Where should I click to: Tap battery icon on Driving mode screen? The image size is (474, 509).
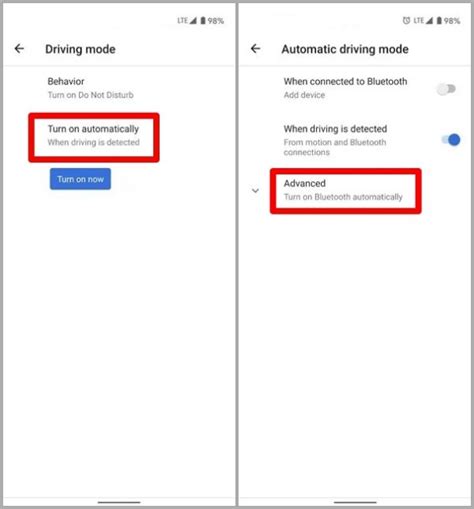[x=203, y=21]
